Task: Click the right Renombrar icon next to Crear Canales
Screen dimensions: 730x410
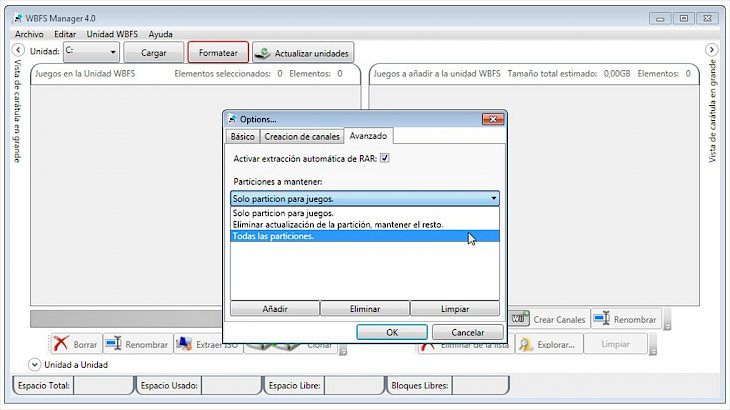Action: pyautogui.click(x=602, y=319)
